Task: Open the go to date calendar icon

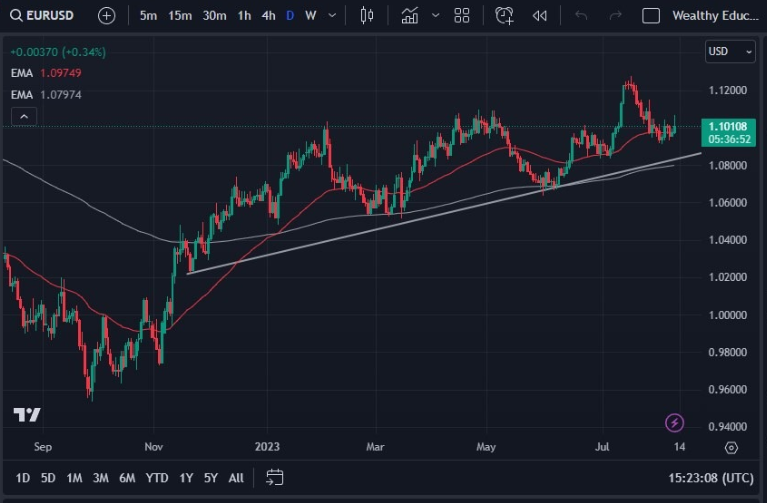Action: point(275,478)
